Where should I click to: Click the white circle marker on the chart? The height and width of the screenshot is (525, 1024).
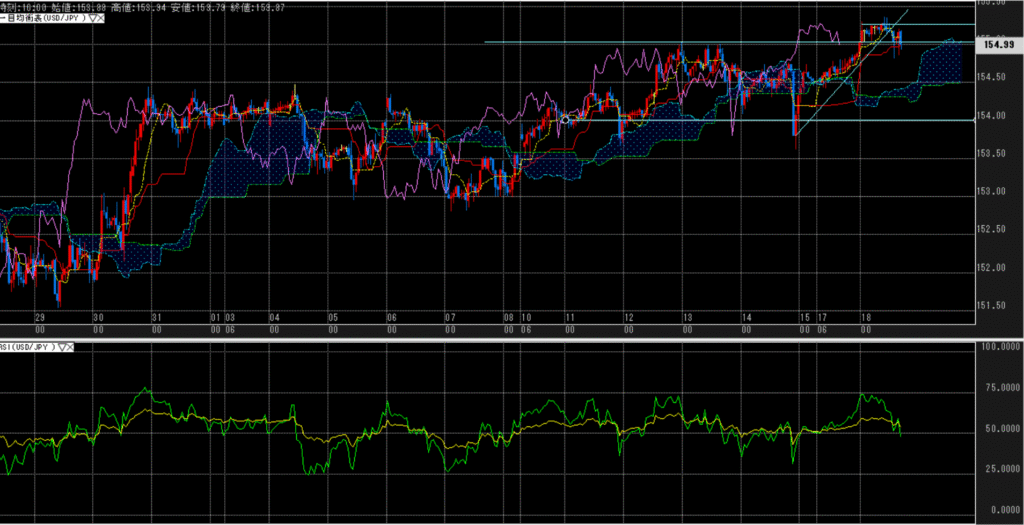coord(566,119)
